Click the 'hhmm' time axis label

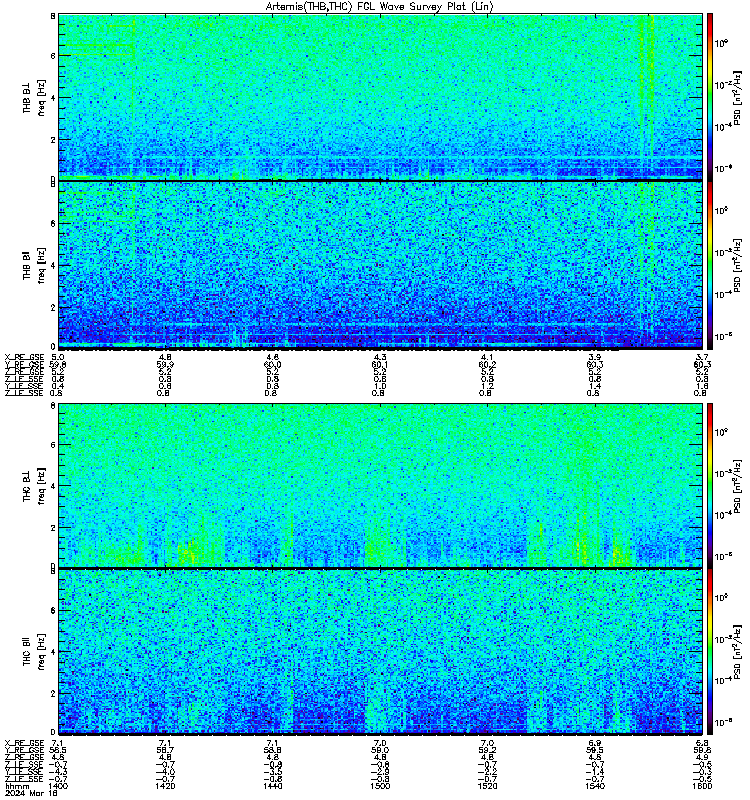pyautogui.click(x=17, y=786)
